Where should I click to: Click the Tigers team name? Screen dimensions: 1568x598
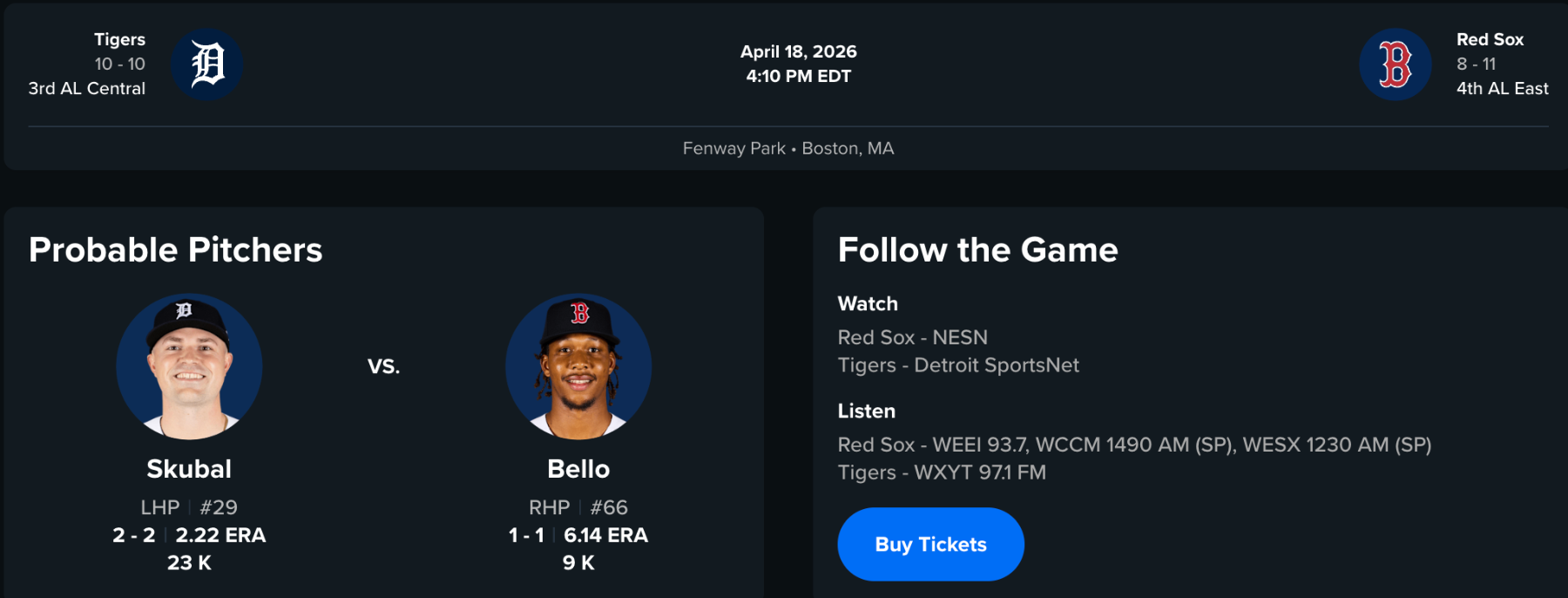pos(119,39)
